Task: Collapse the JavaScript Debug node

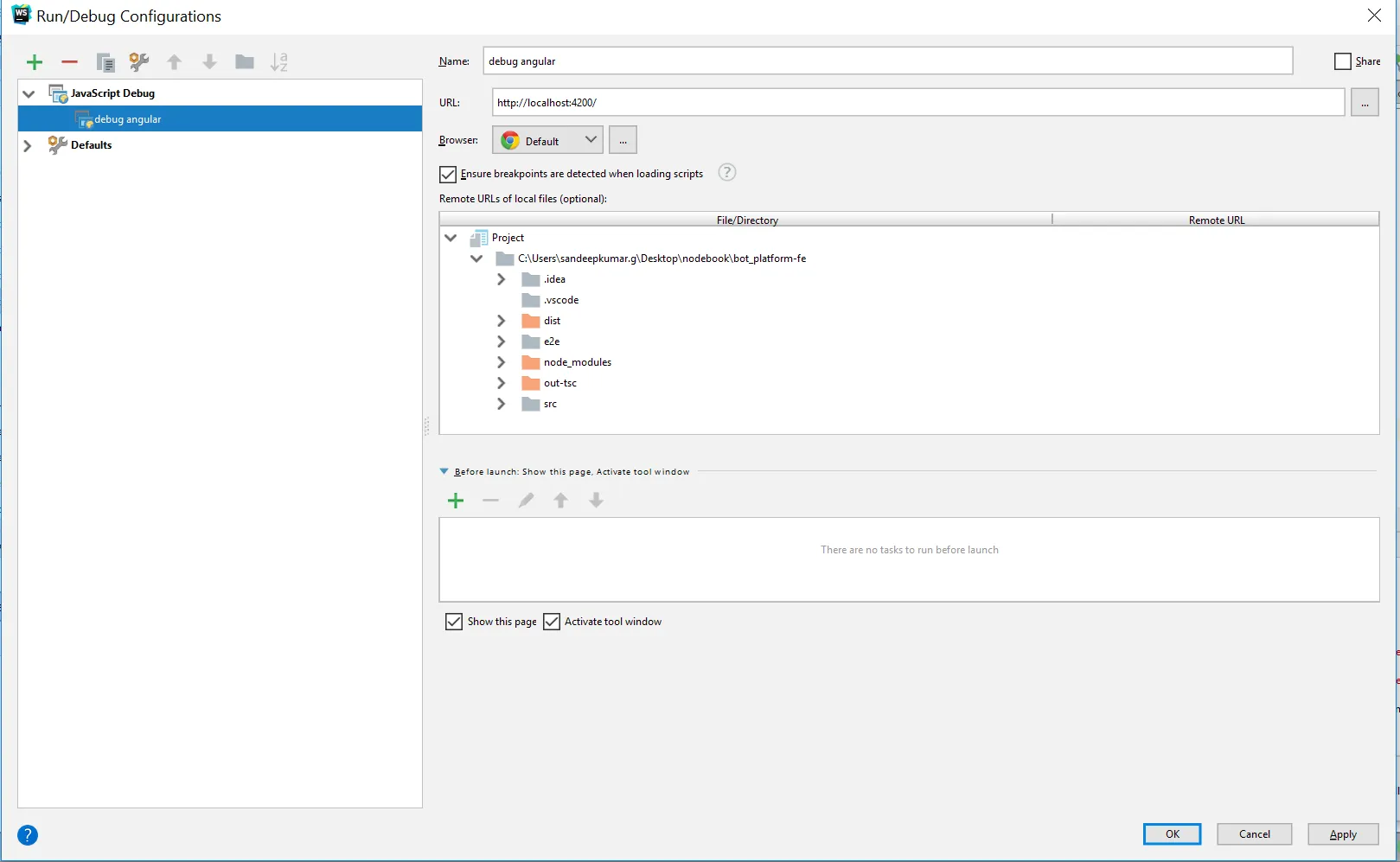Action: [29, 93]
